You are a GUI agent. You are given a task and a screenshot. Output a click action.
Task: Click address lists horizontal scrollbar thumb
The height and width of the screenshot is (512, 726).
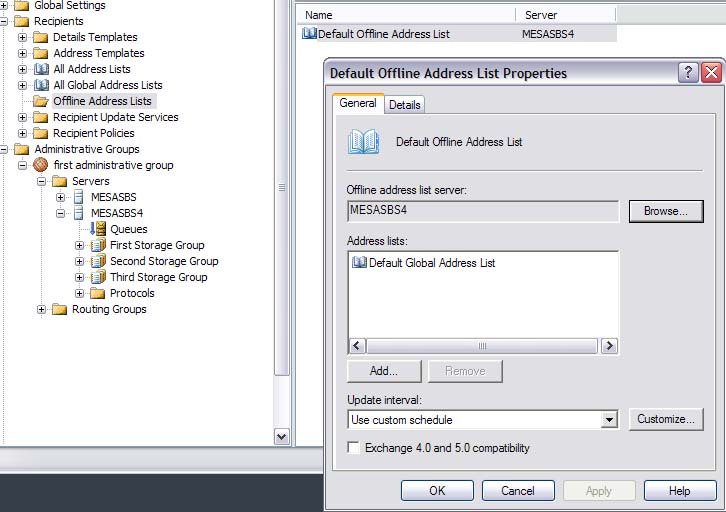(482, 346)
